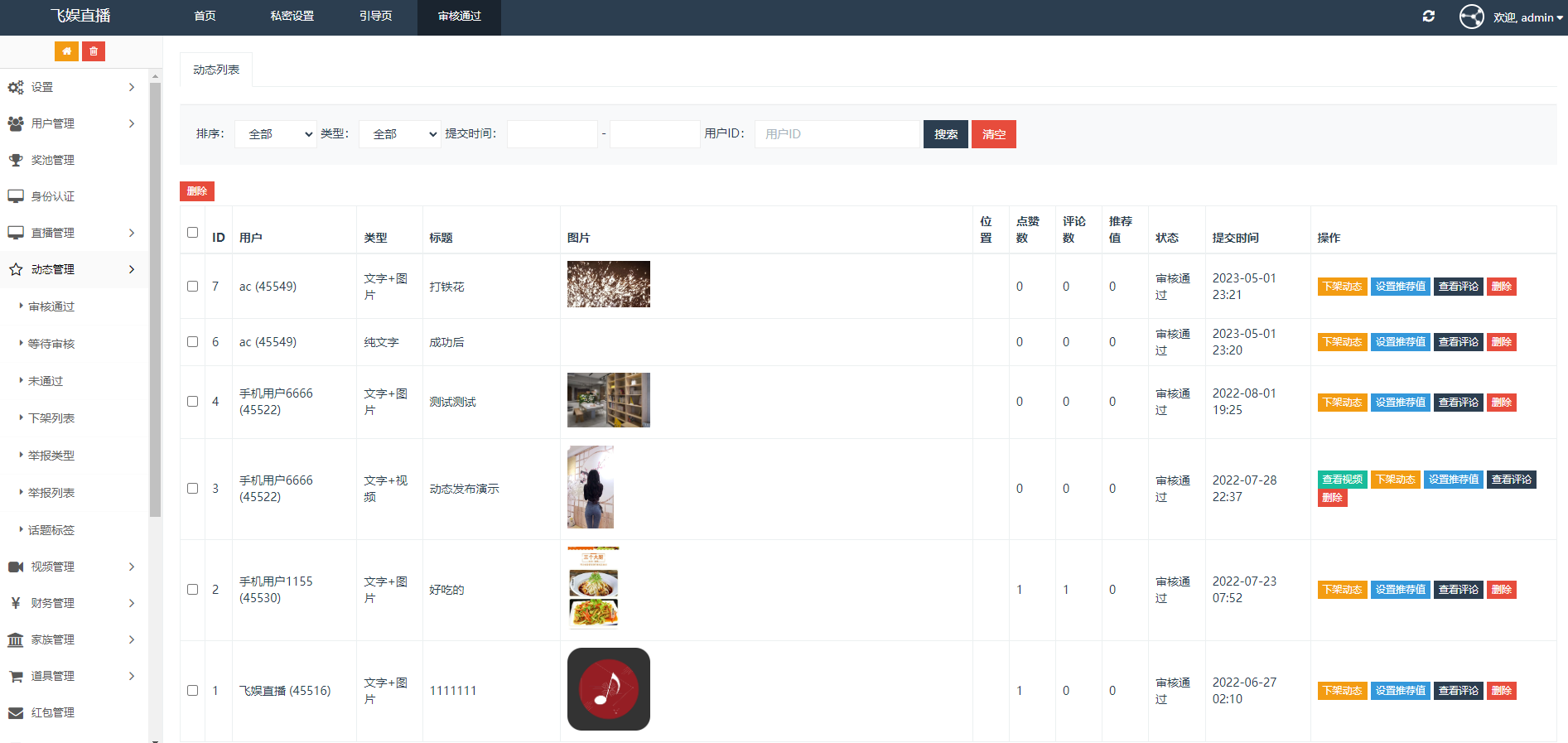Click 删除 for row 好吃的
Screen dimensions: 1568x743
1502,590
